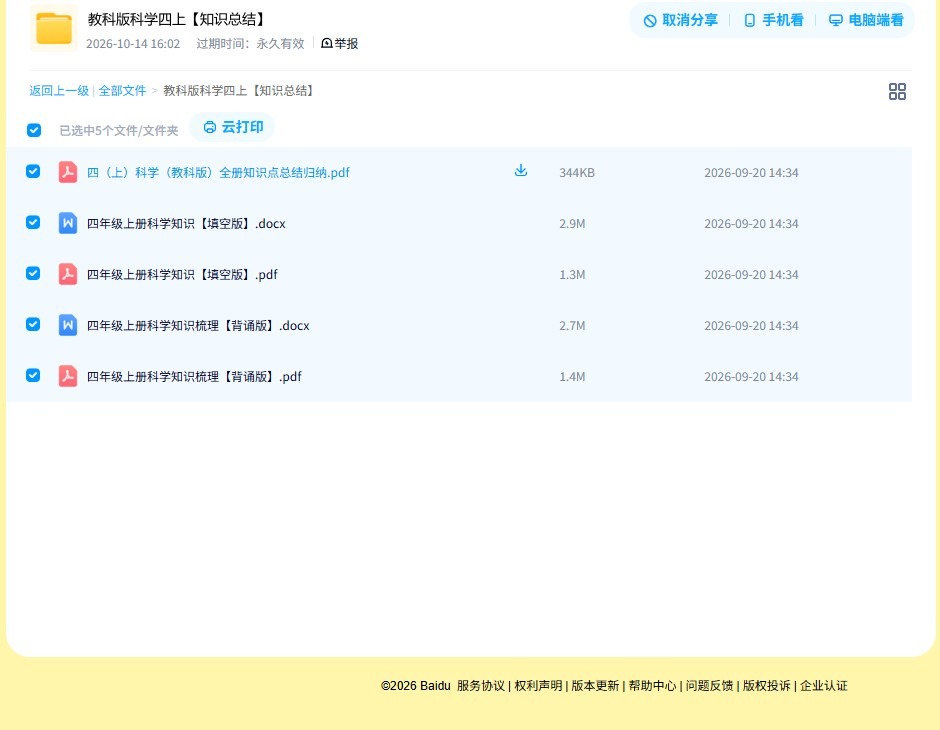Go back via 返回上一级
Screen dimensions: 940x730
pyautogui.click(x=59, y=91)
